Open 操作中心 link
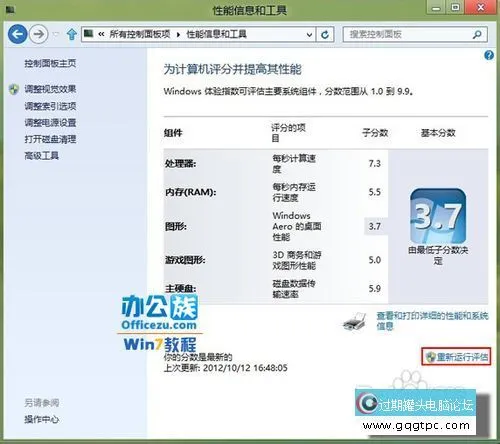 pos(42,419)
